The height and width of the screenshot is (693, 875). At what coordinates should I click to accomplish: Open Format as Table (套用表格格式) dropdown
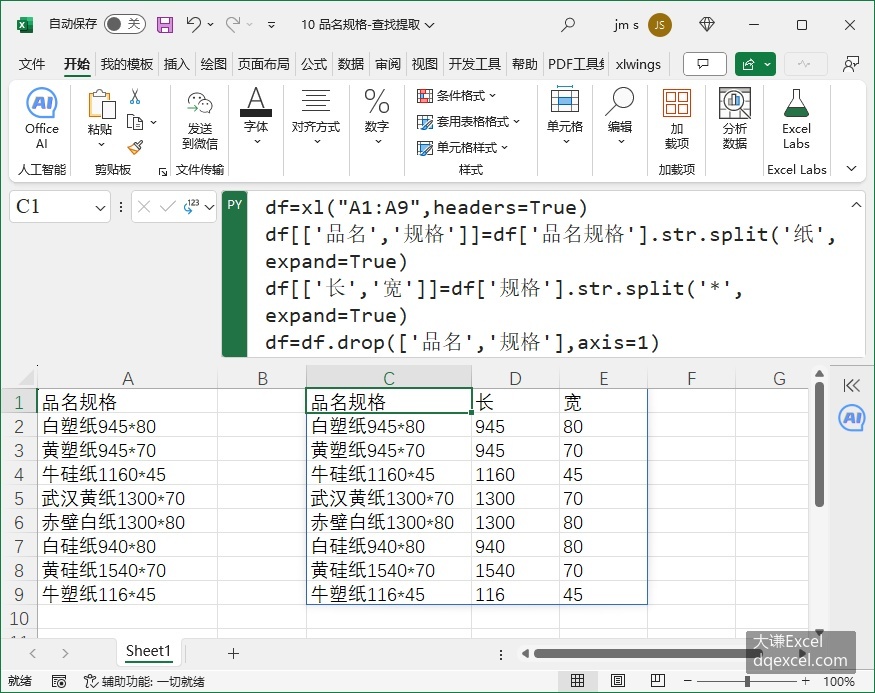pos(469,122)
